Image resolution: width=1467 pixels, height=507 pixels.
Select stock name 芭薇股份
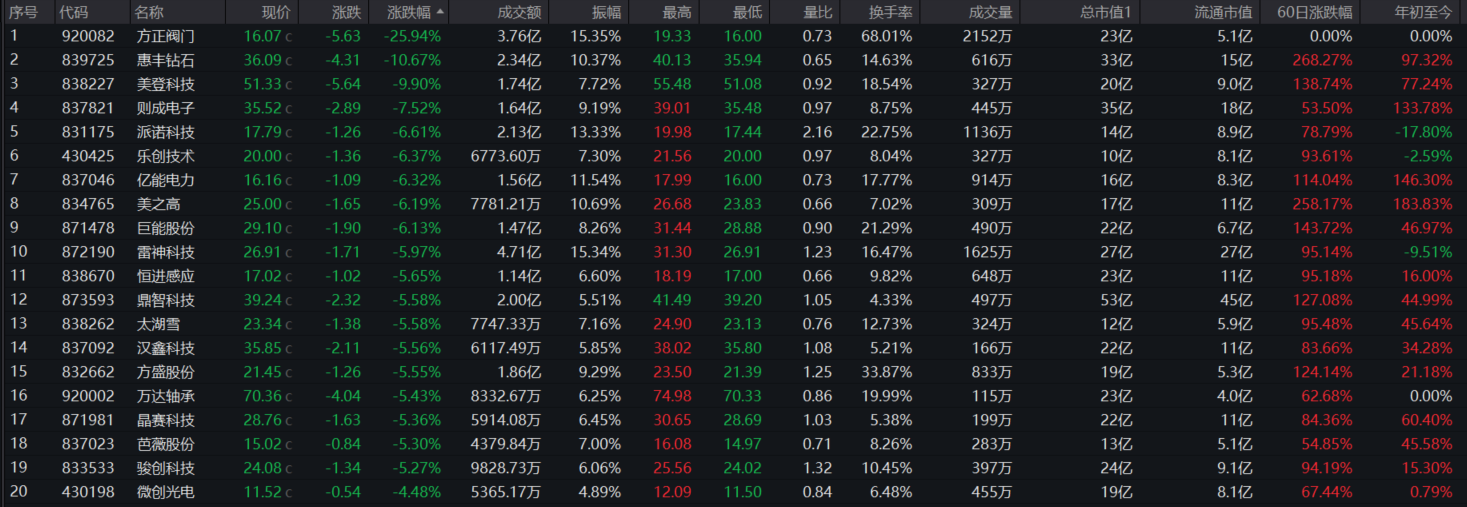pos(166,444)
